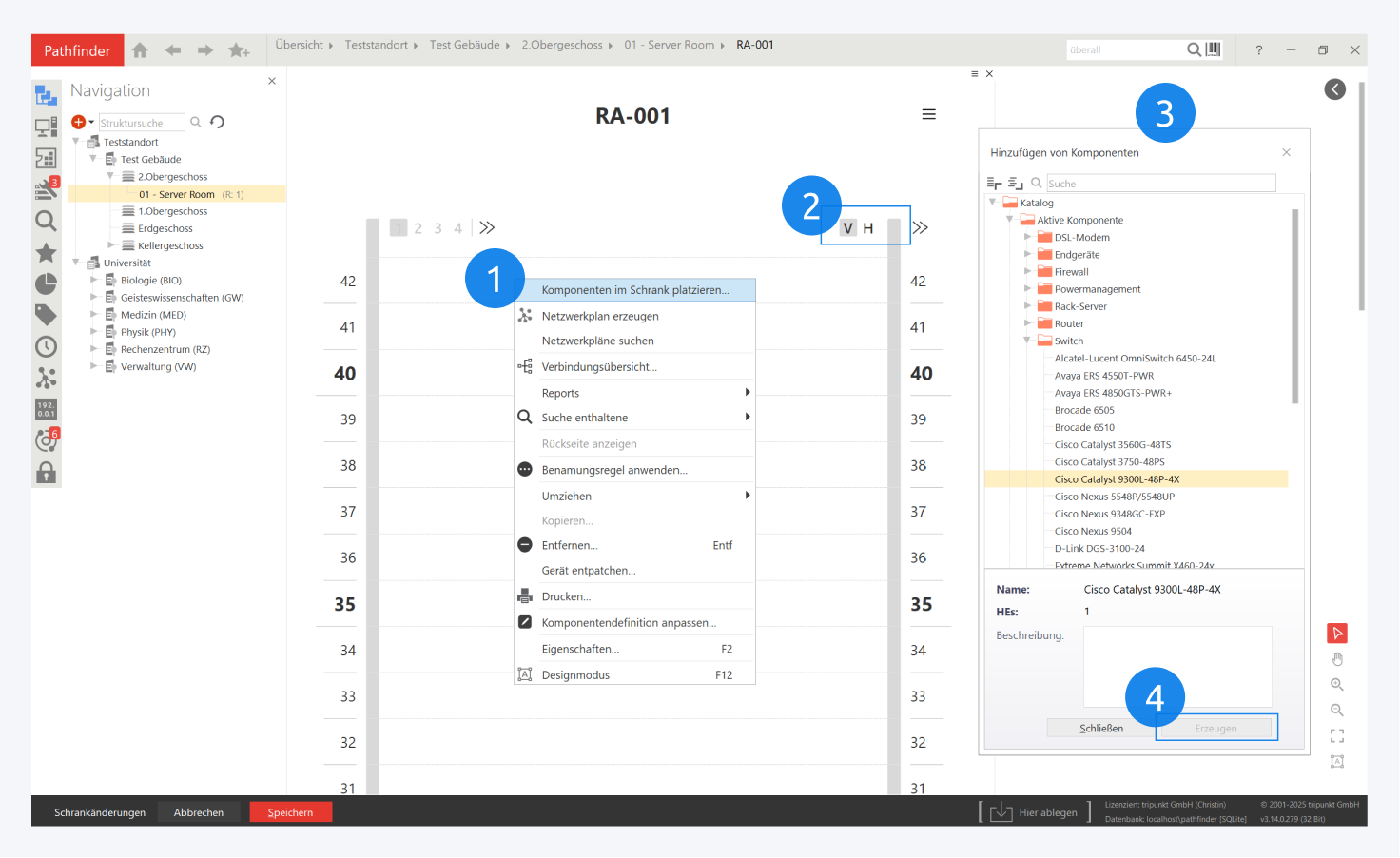Open the lock icon in sidebar

tap(46, 473)
